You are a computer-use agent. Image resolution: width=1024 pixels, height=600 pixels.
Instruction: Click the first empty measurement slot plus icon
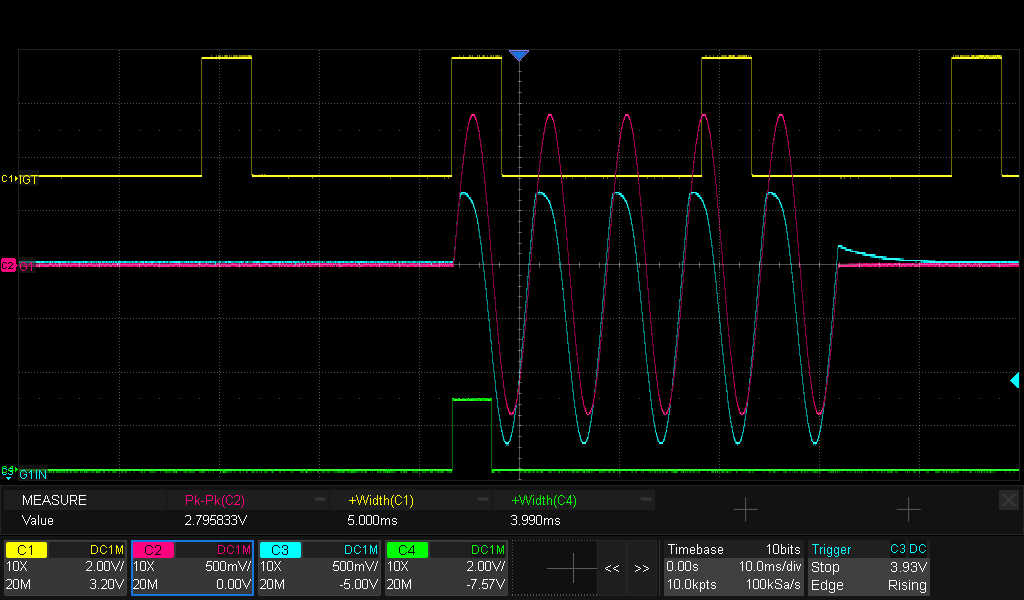tap(746, 510)
